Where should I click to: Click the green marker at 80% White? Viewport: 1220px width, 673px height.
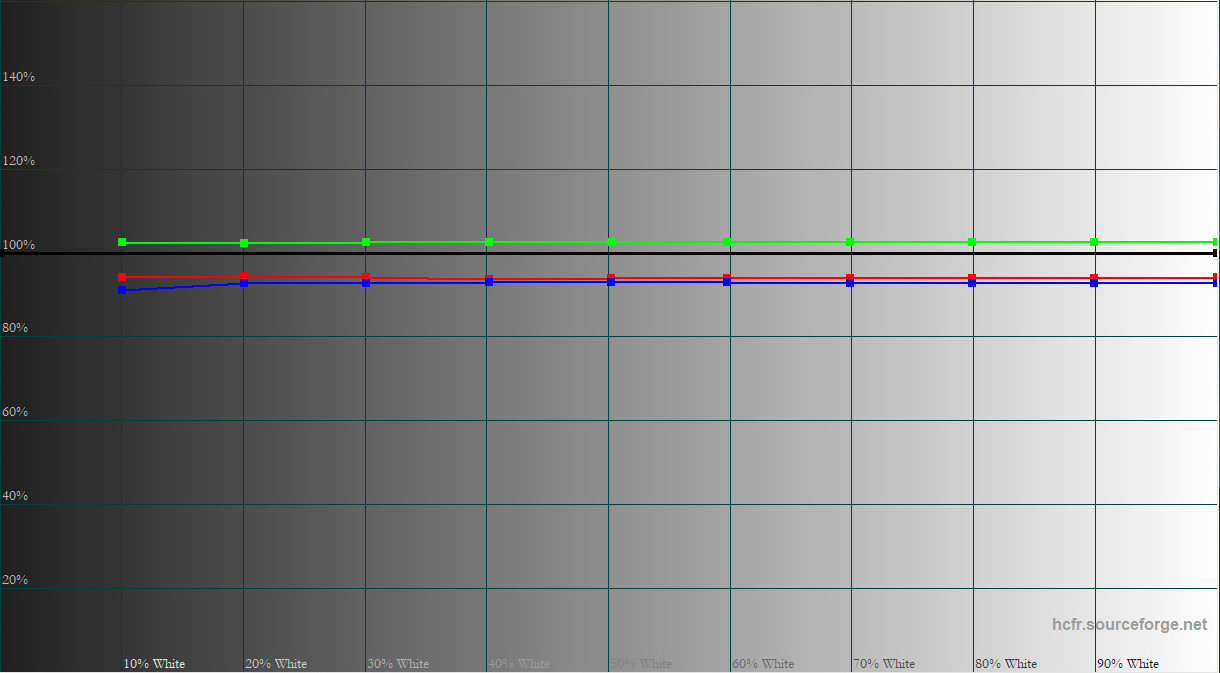coord(972,242)
